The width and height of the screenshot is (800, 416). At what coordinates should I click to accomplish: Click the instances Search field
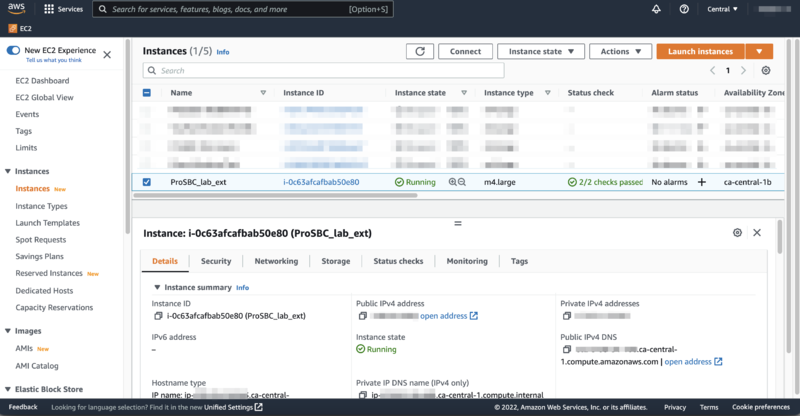pyautogui.click(x=323, y=70)
